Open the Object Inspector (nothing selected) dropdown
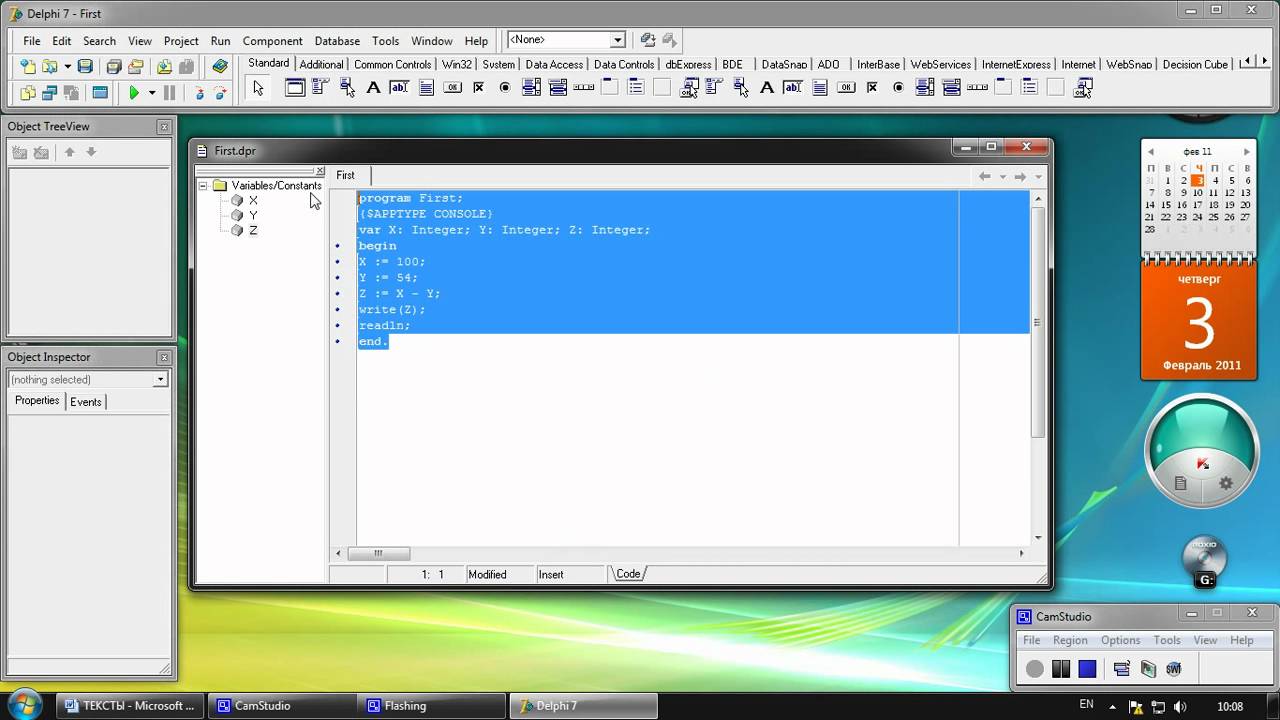The height and width of the screenshot is (720, 1280). (x=160, y=380)
